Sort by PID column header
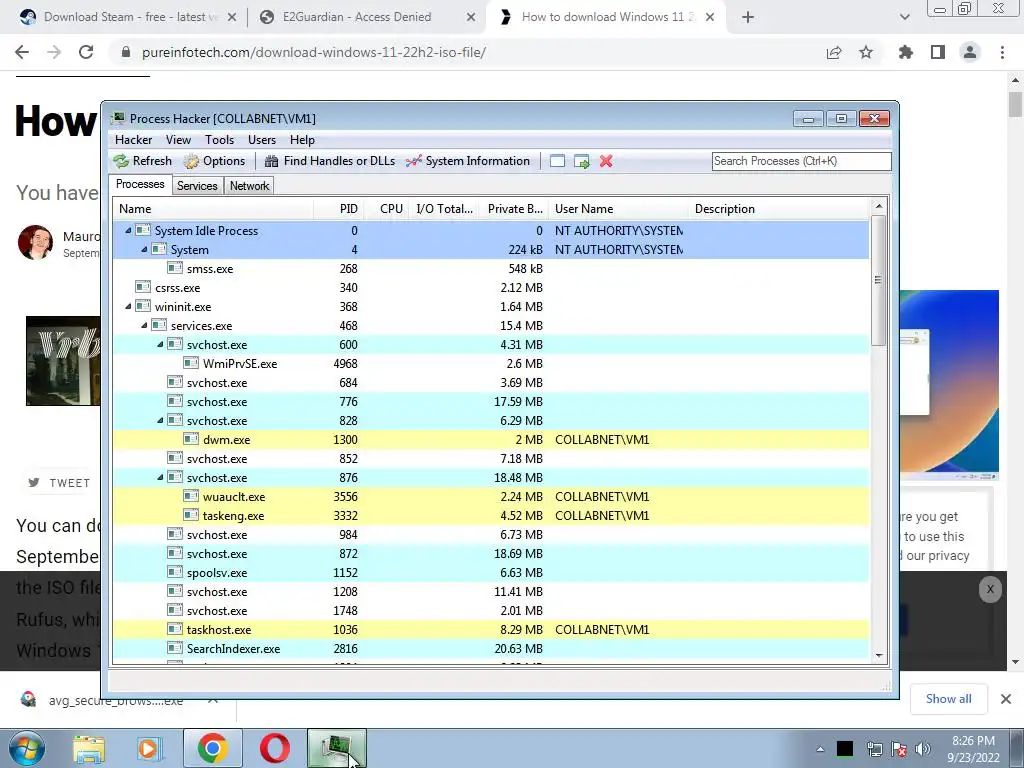 [338, 209]
